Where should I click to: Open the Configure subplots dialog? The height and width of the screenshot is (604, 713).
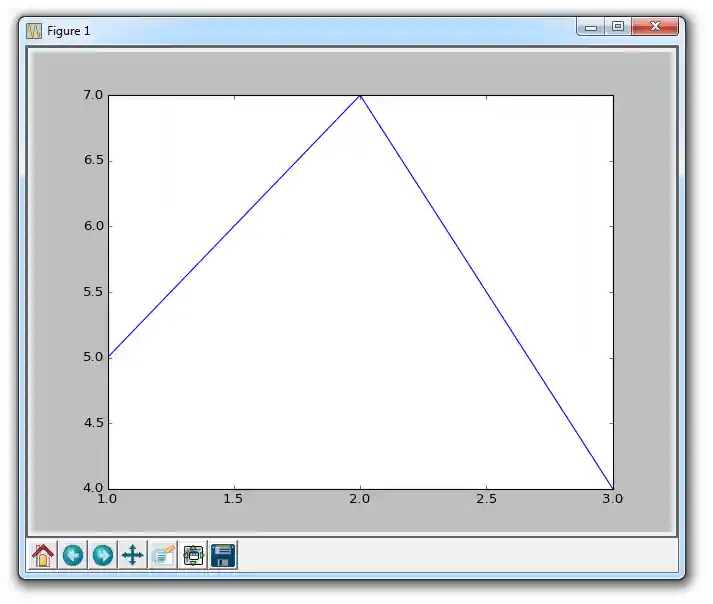[193, 555]
